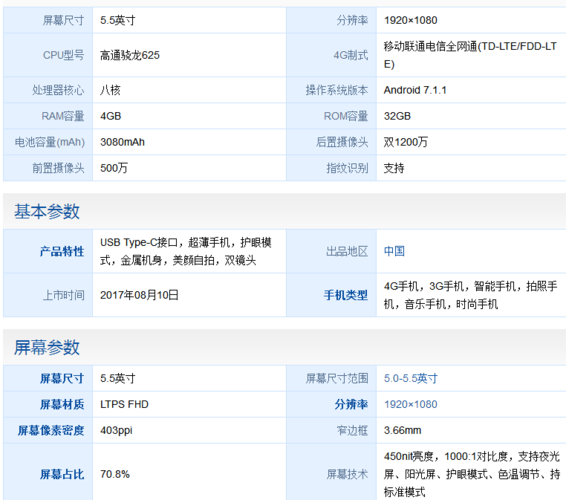The image size is (566, 500).
Task: Click the 指纹识别 label
Action: click(x=347, y=168)
